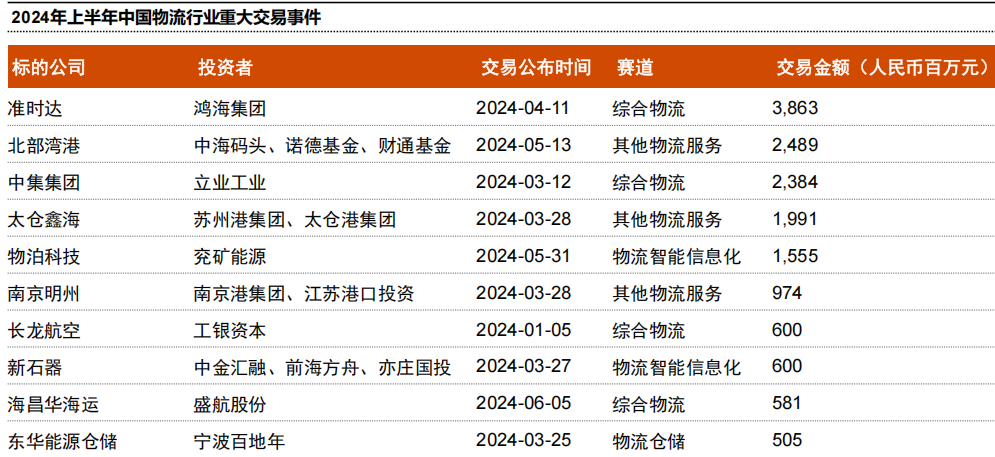The width and height of the screenshot is (995, 457).
Task: Click investors '中金汇融、前海方舟、亦庄国投'
Action: tap(322, 367)
